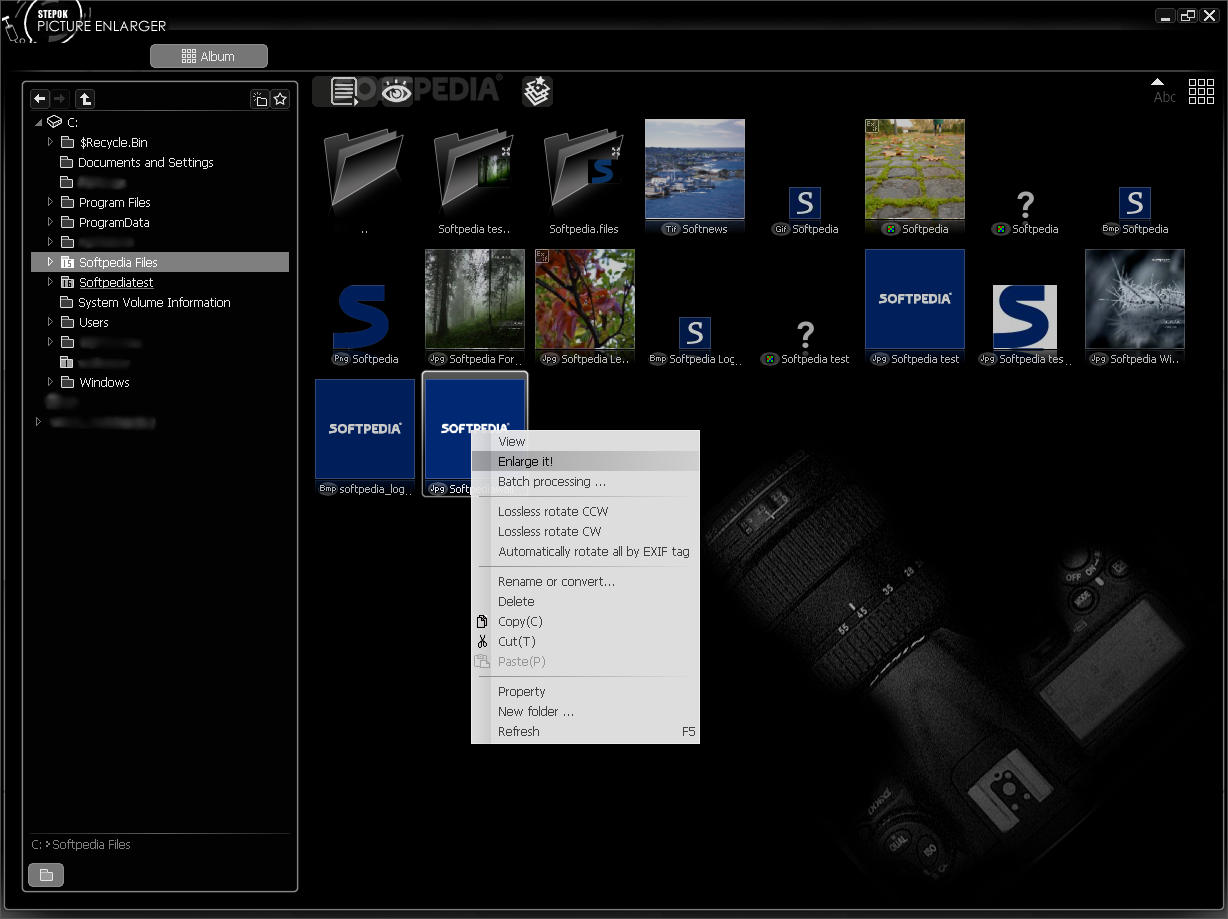Select Lossless rotate CCW
The width and height of the screenshot is (1228, 919).
[585, 511]
